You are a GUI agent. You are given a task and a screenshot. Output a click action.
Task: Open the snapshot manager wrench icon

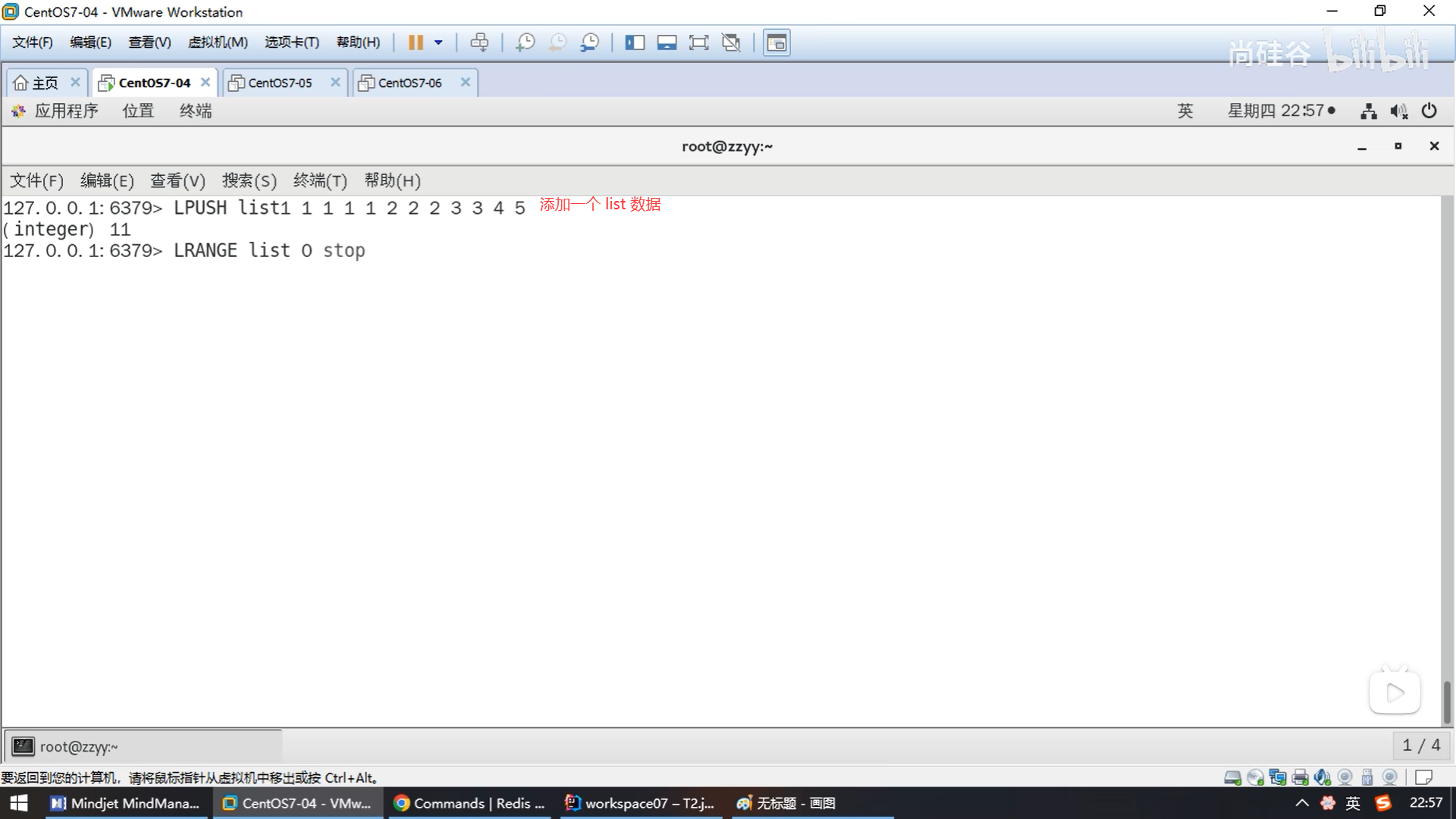(x=589, y=42)
